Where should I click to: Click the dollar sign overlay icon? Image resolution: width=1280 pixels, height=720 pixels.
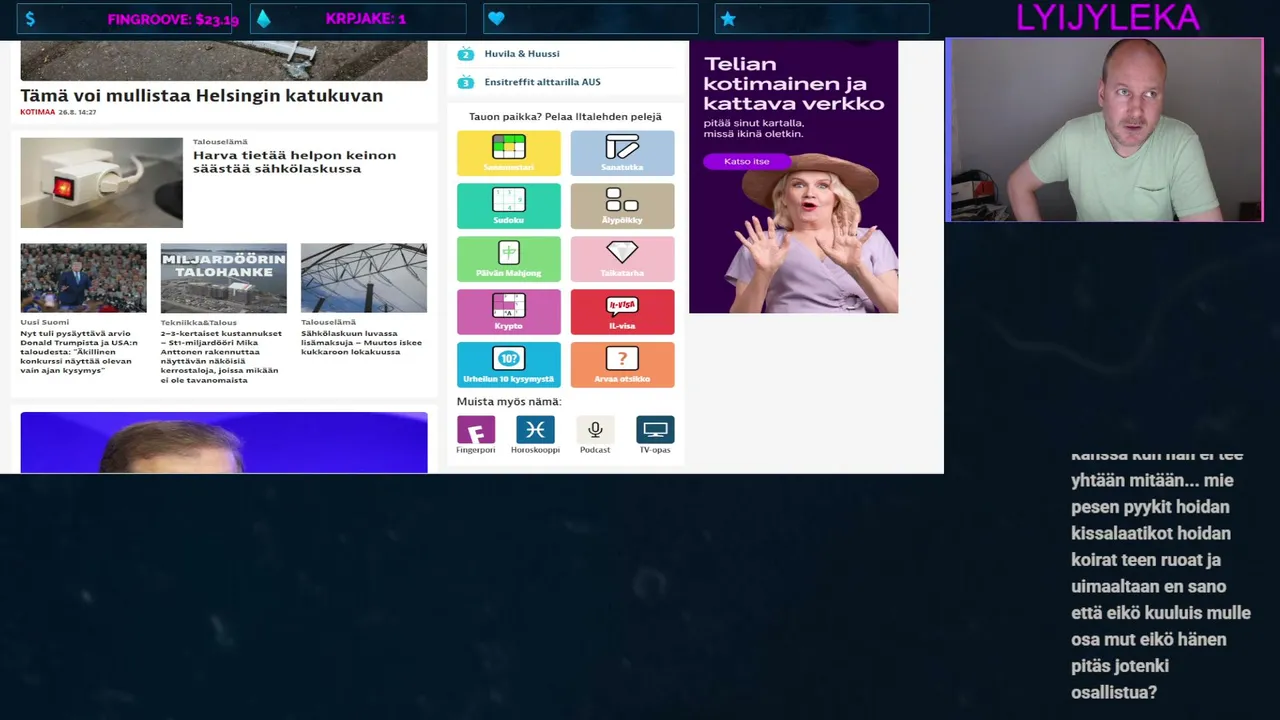click(x=31, y=19)
